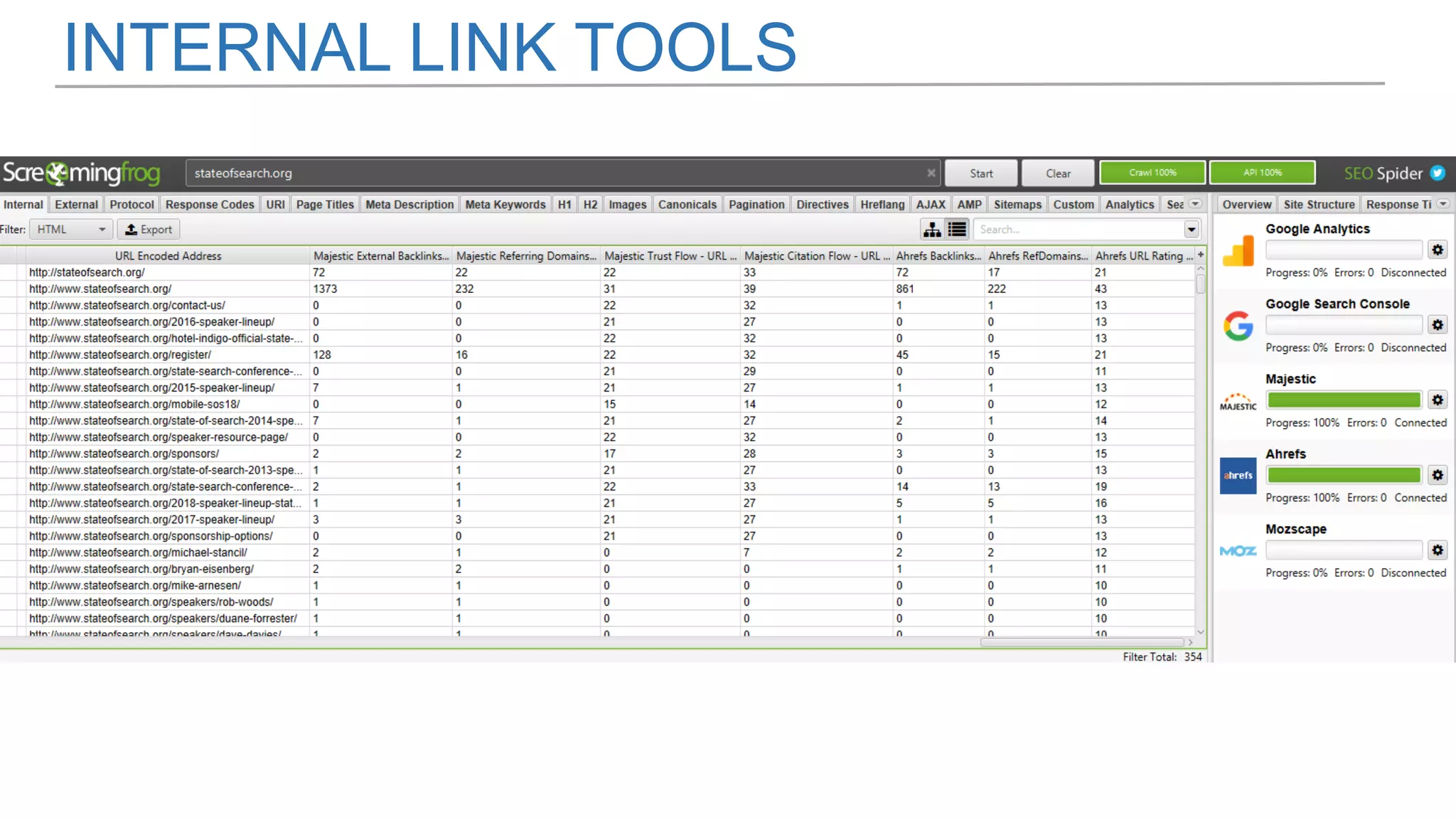This screenshot has height=819, width=1456.
Task: Sort by Majestic Trust Flow column
Action: point(670,256)
